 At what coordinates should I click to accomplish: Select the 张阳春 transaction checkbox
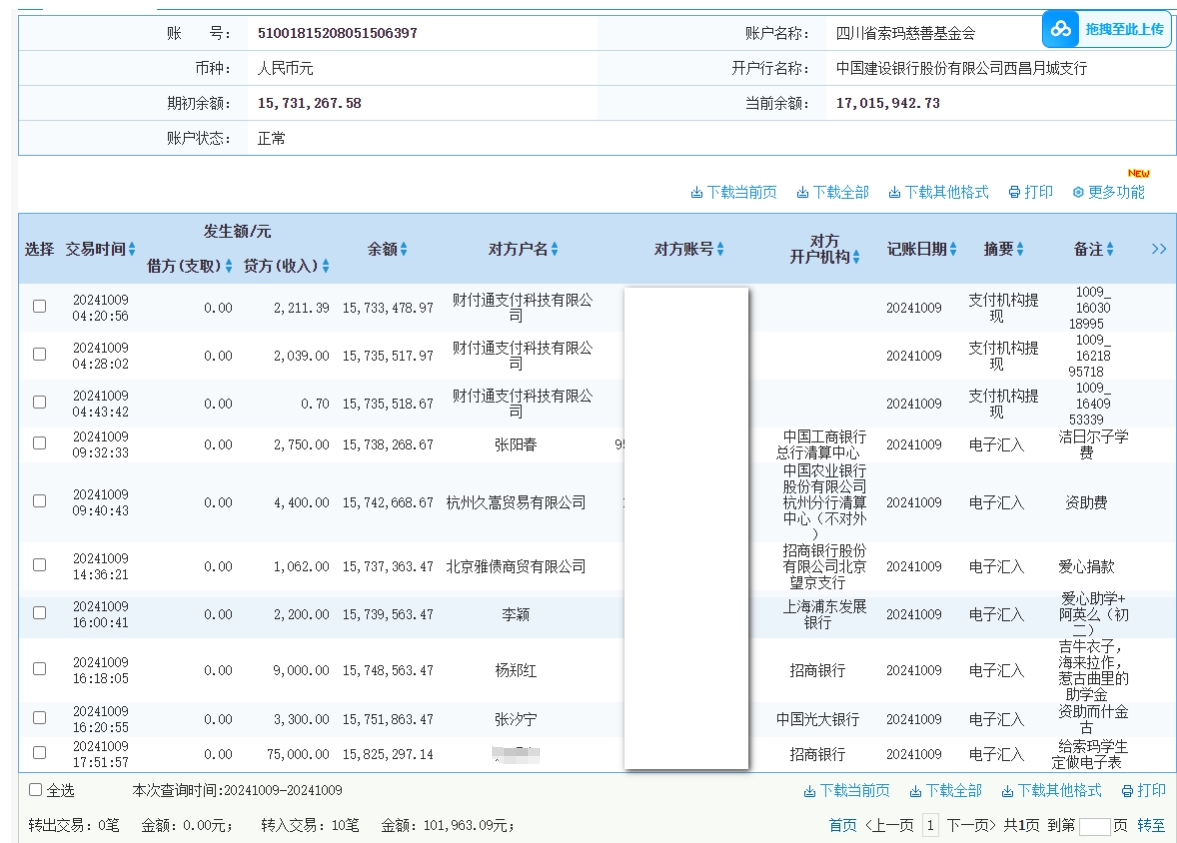tap(40, 443)
